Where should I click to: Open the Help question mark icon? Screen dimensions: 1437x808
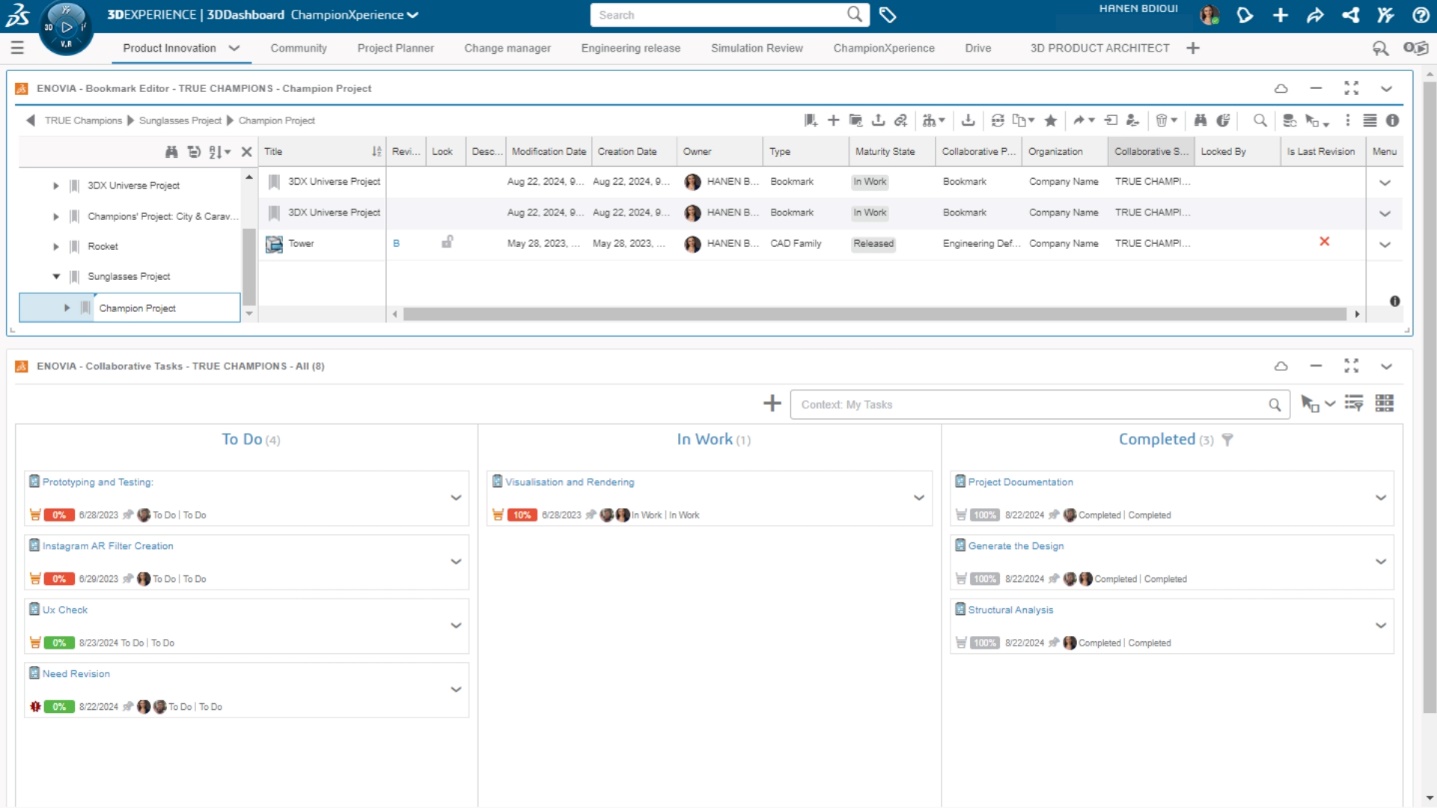click(1420, 15)
